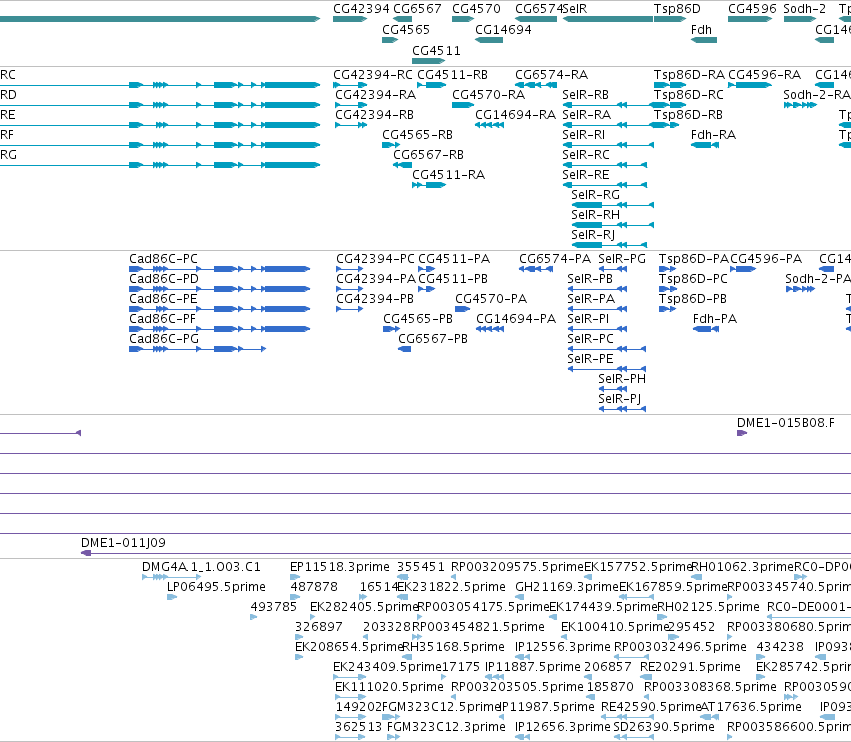Click the 493785 EST label
This screenshot has width=851, height=742.
[x=274, y=607]
